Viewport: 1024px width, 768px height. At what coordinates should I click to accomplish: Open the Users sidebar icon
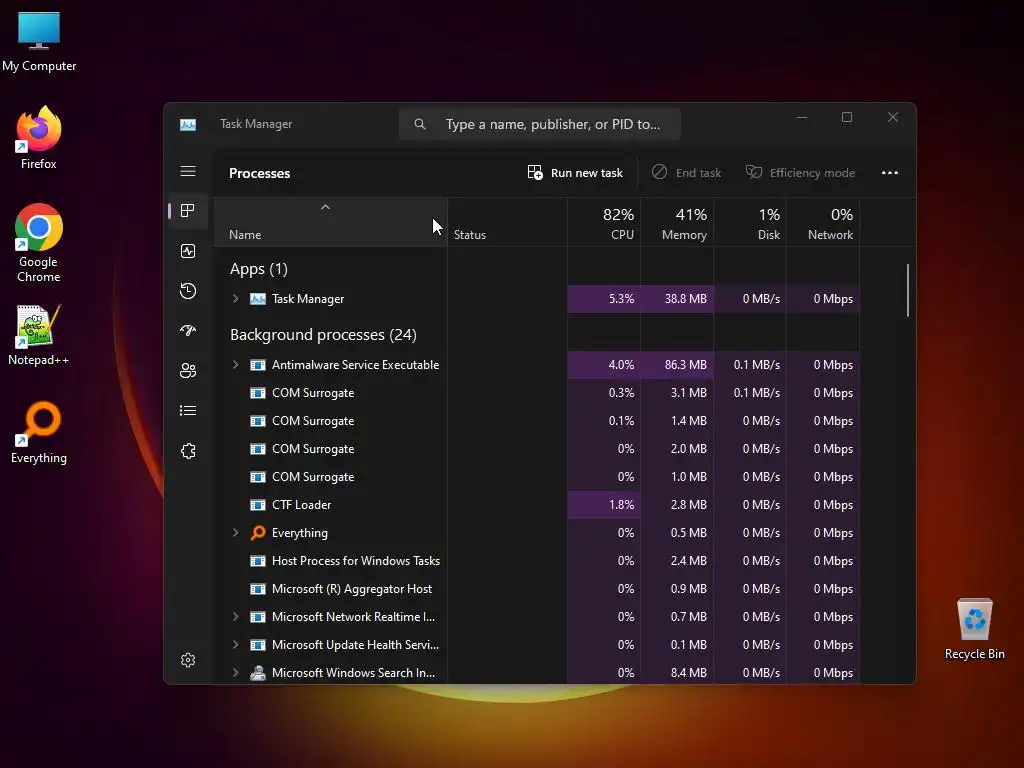click(x=188, y=371)
